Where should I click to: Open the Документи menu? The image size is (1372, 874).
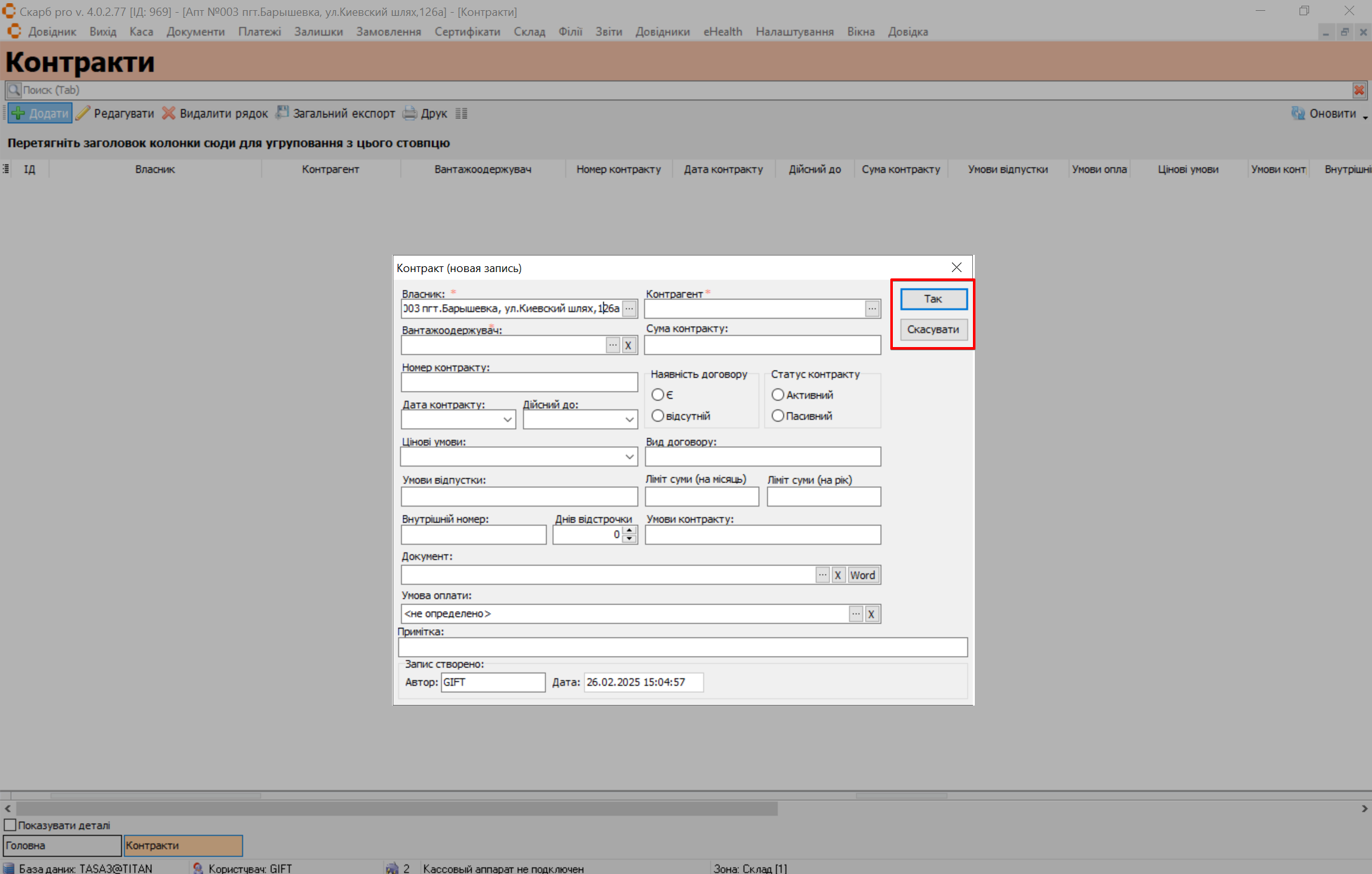(x=196, y=31)
